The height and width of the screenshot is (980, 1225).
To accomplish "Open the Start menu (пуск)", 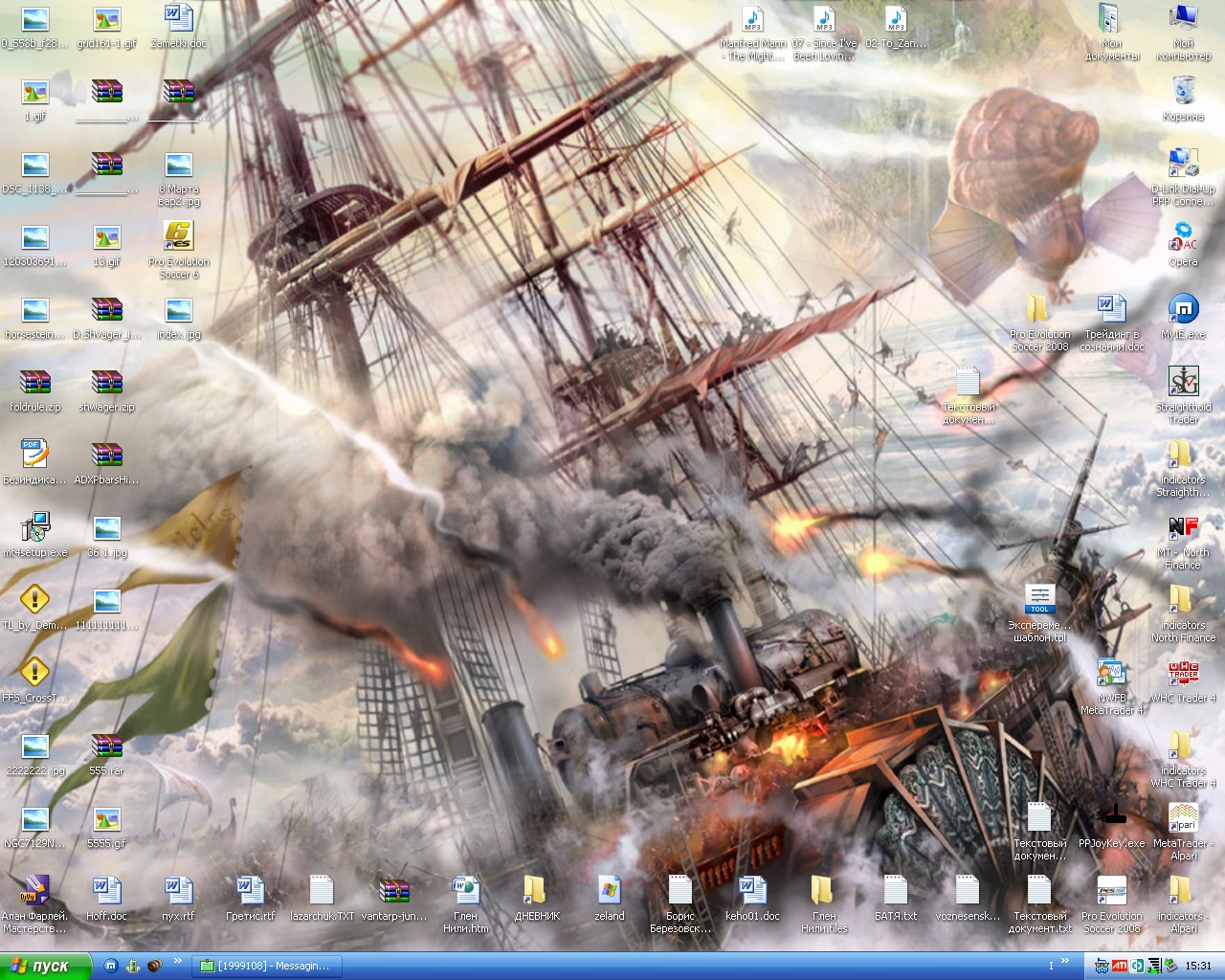I will click(45, 966).
